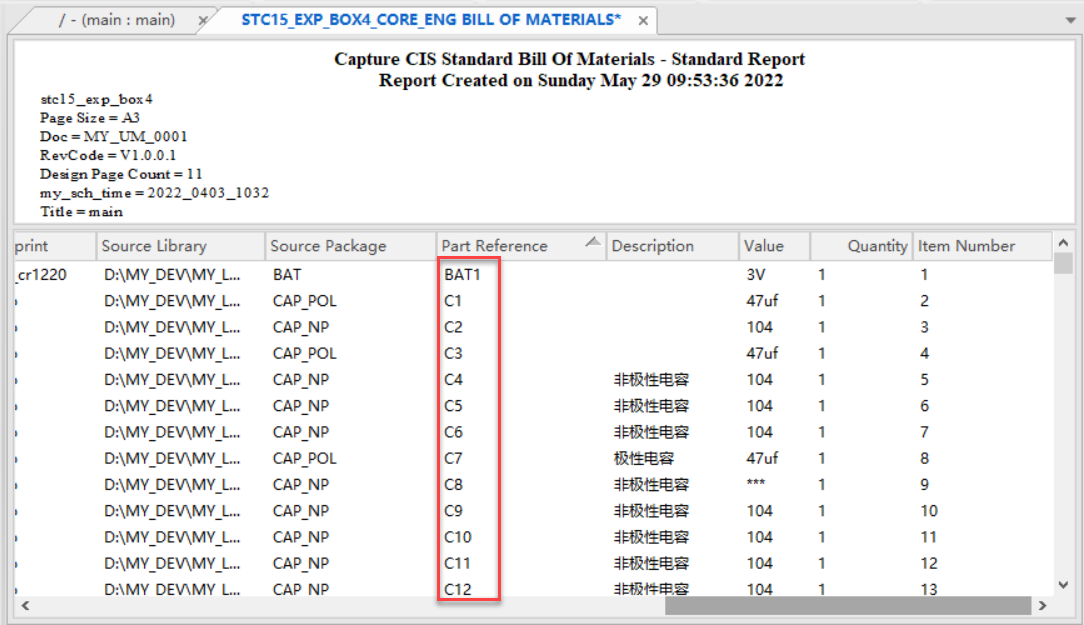This screenshot has height=625, width=1084.
Task: Click the horizontal scrollbar left arrow
Action: [22, 606]
